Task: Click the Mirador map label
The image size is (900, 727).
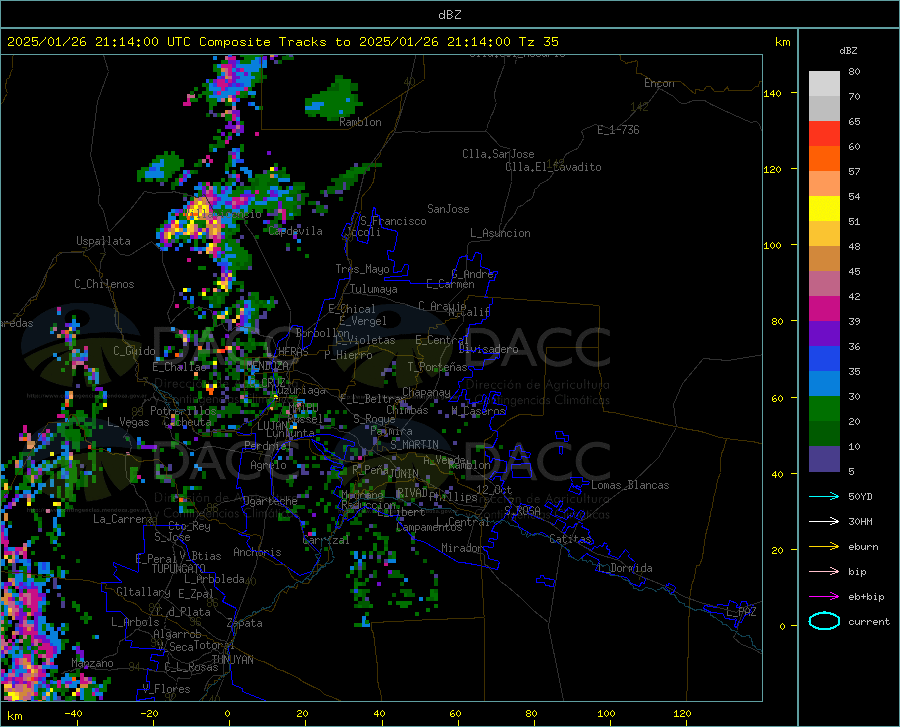Action: (461, 548)
